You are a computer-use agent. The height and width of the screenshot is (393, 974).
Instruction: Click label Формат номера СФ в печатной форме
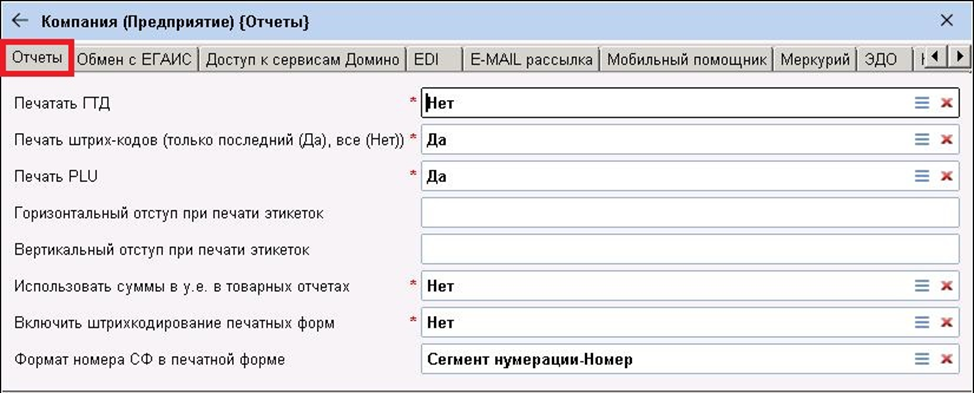149,359
